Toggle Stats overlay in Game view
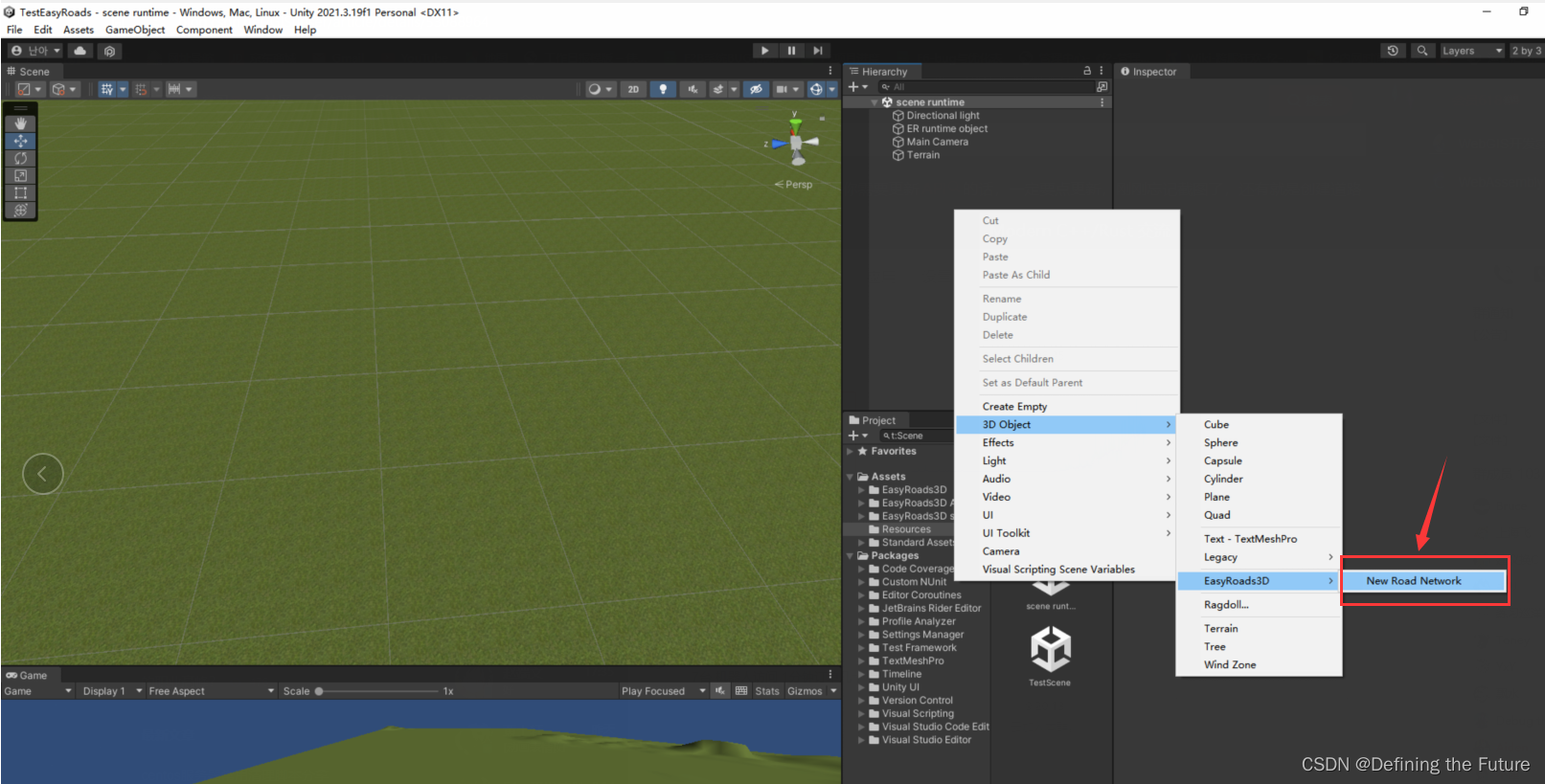Viewport: 1545px width, 784px height. 767,691
